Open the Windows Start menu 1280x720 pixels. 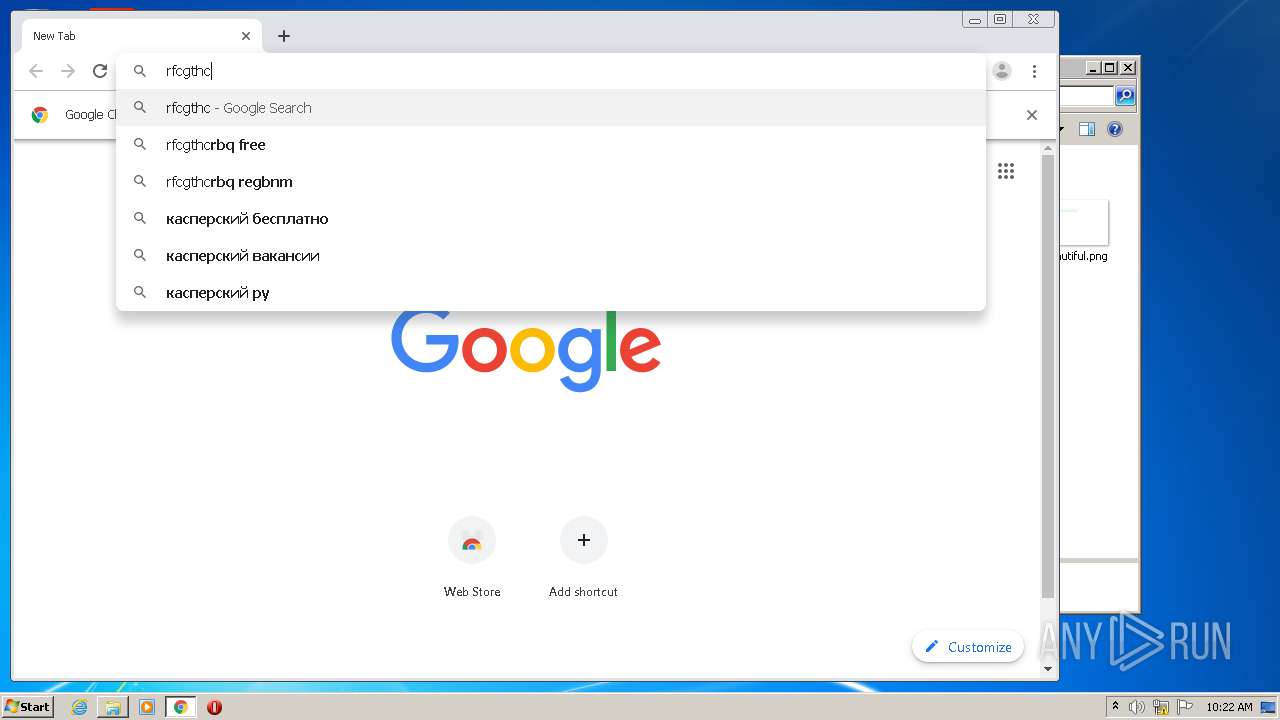pos(27,707)
